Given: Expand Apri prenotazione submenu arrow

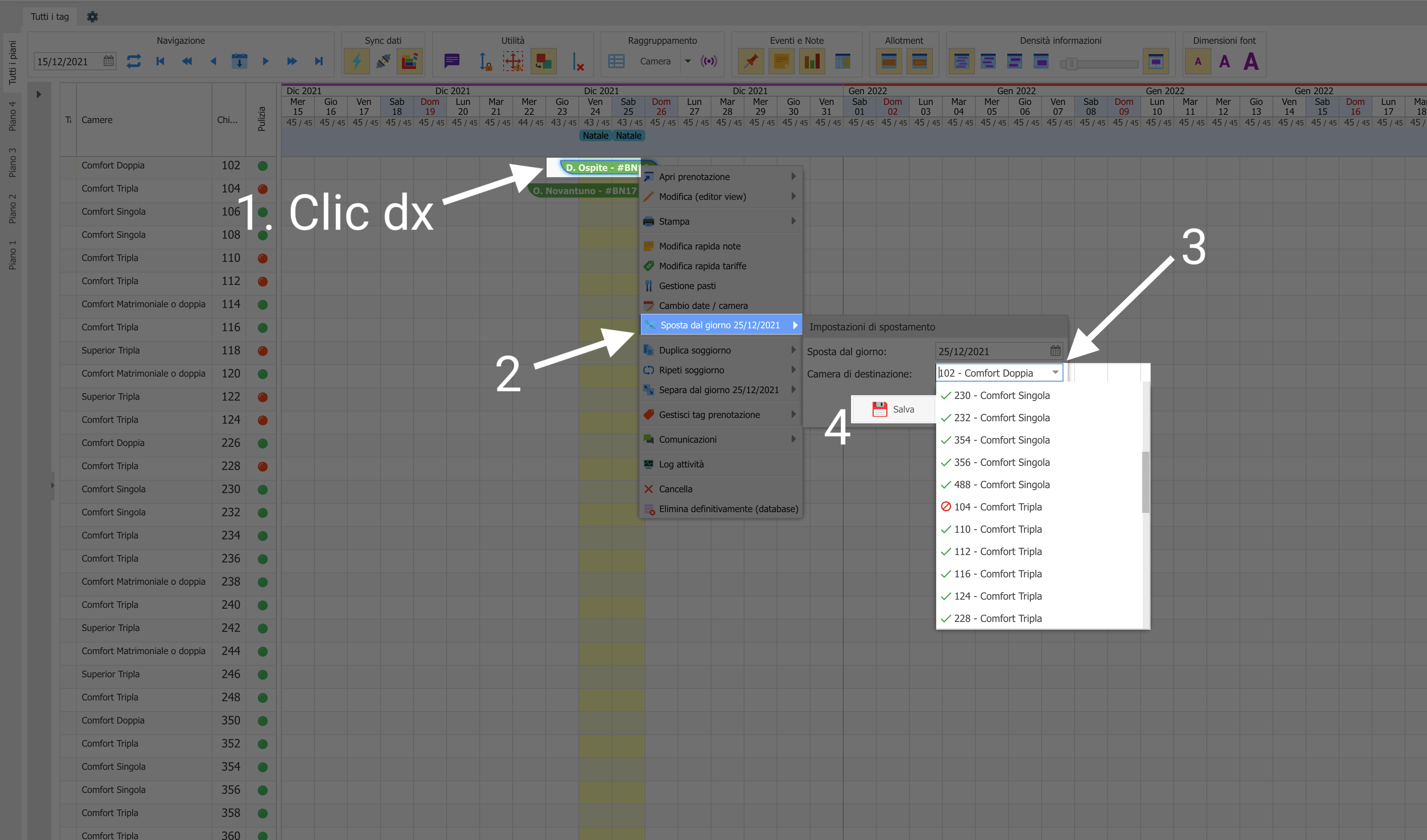Looking at the screenshot, I should click(x=793, y=177).
